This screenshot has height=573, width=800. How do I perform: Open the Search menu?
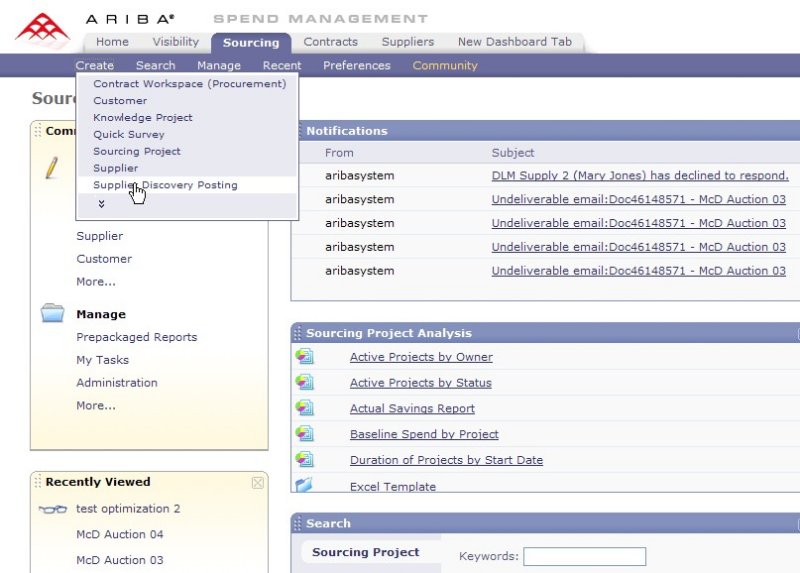click(156, 65)
